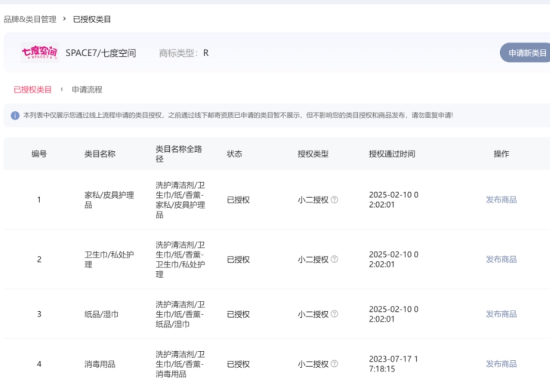The height and width of the screenshot is (387, 550).
Task: Click the 授权类型 column header
Action: 313,154
